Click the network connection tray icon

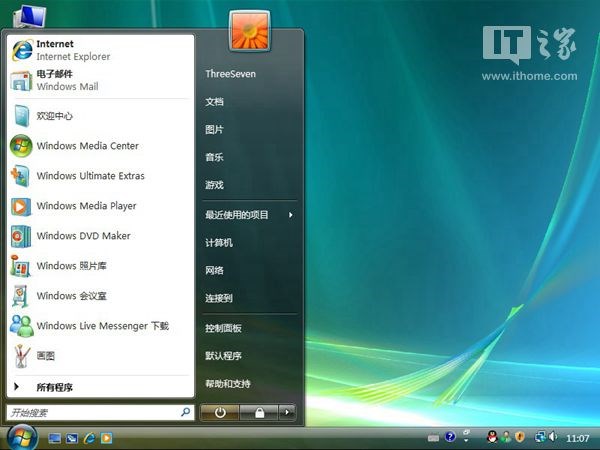point(540,437)
